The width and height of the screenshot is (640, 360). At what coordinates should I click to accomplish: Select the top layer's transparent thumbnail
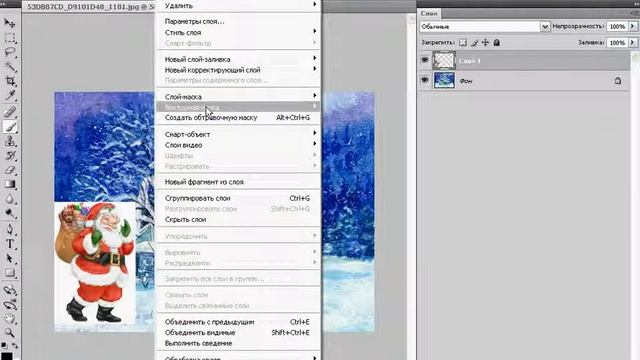[444, 60]
